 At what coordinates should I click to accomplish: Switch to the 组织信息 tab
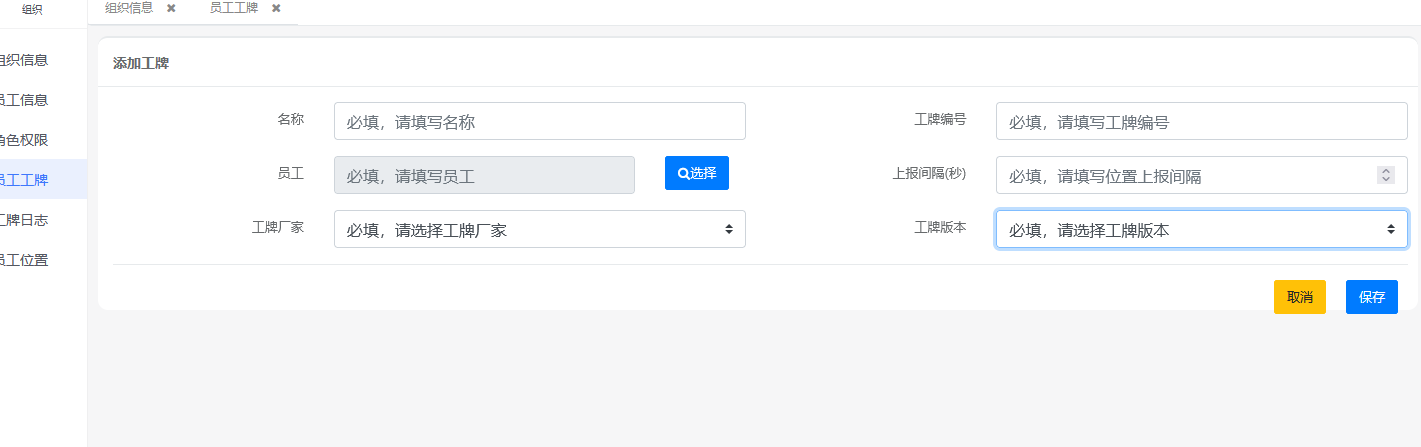click(x=130, y=8)
